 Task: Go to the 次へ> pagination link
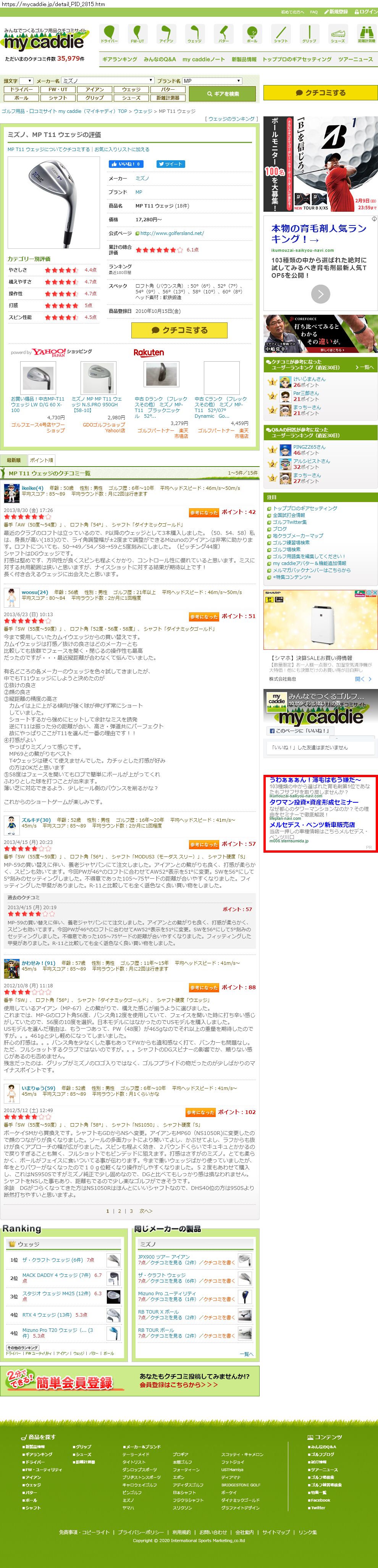click(146, 1211)
